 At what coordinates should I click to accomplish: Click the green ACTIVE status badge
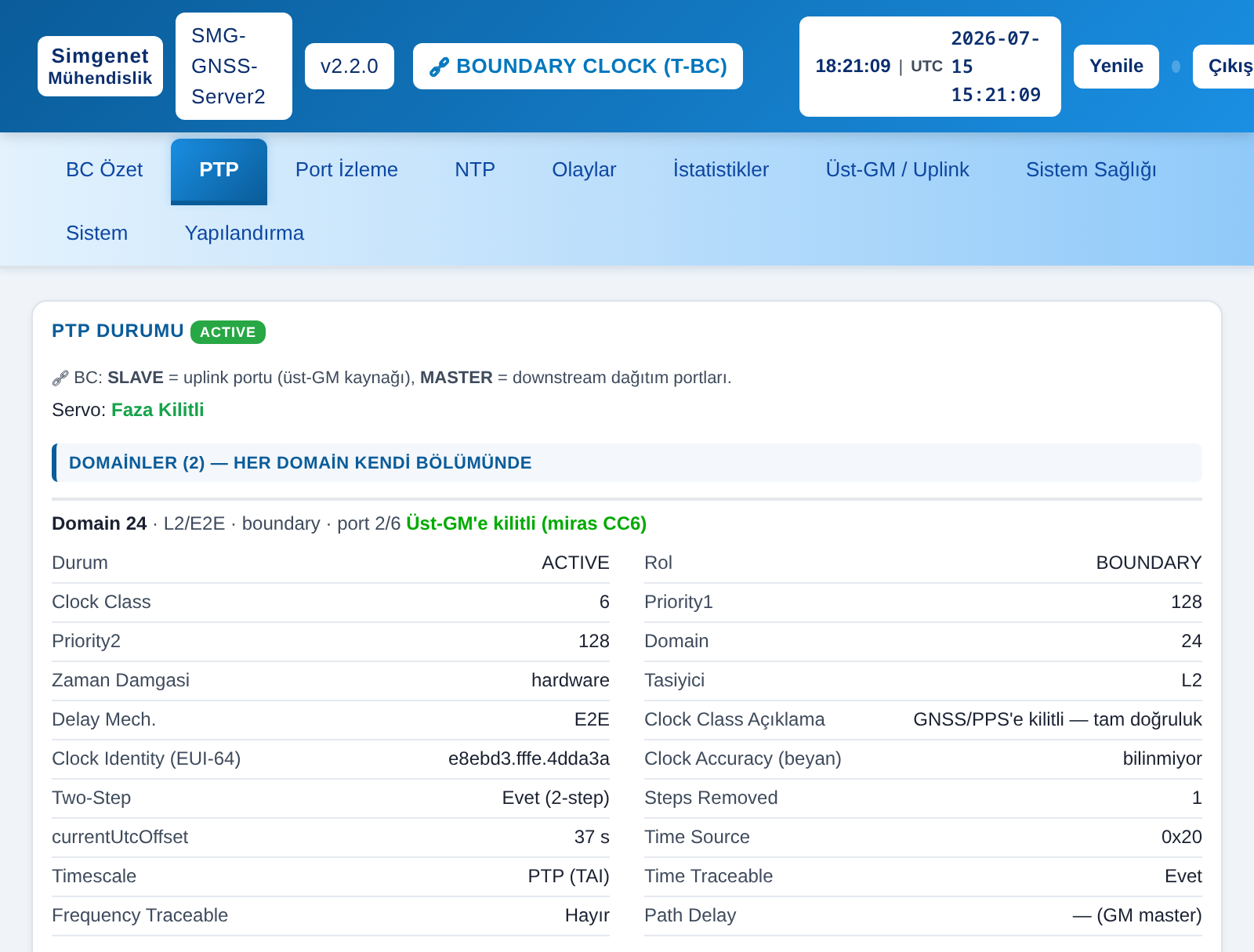[x=228, y=332]
